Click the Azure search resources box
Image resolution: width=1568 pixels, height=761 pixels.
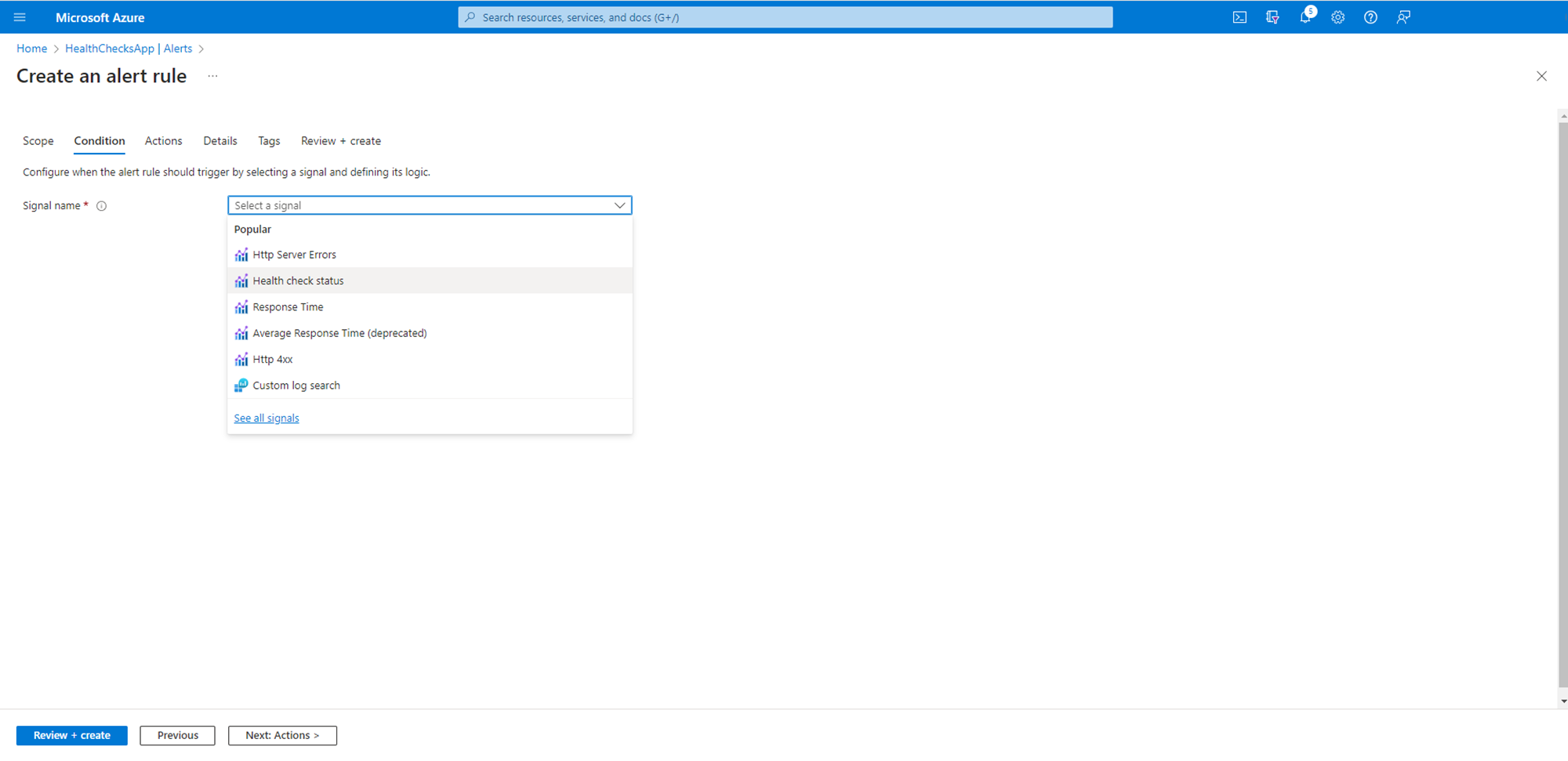click(785, 17)
